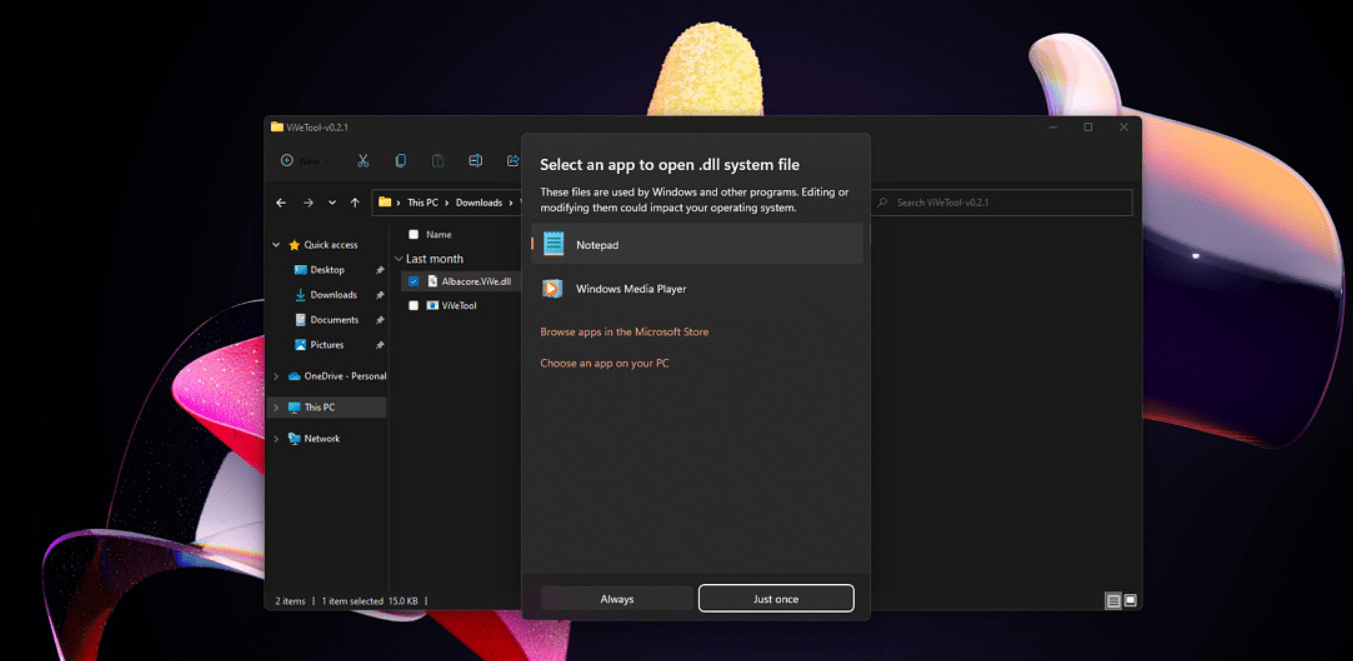Open Downloads from the breadcrumb path
The image size is (1353, 661).
pos(481,202)
